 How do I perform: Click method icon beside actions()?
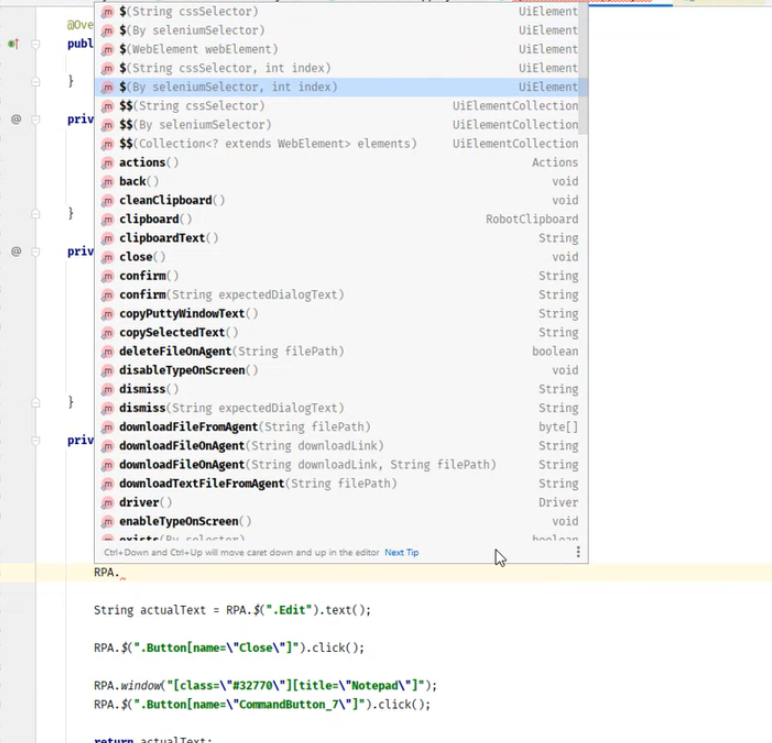107,163
